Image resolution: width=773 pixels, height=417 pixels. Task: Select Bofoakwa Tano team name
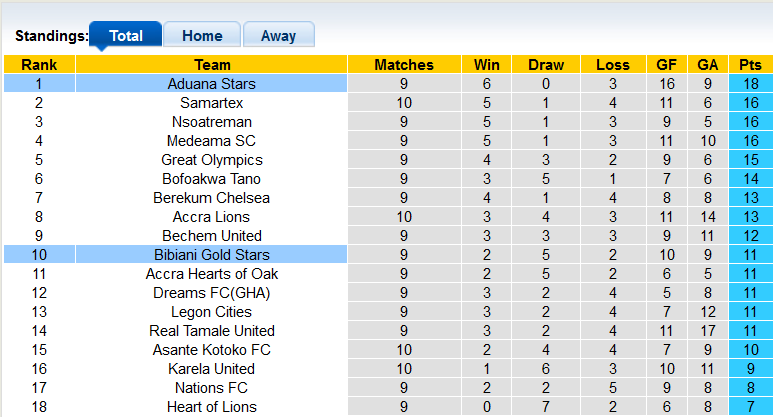click(x=212, y=179)
